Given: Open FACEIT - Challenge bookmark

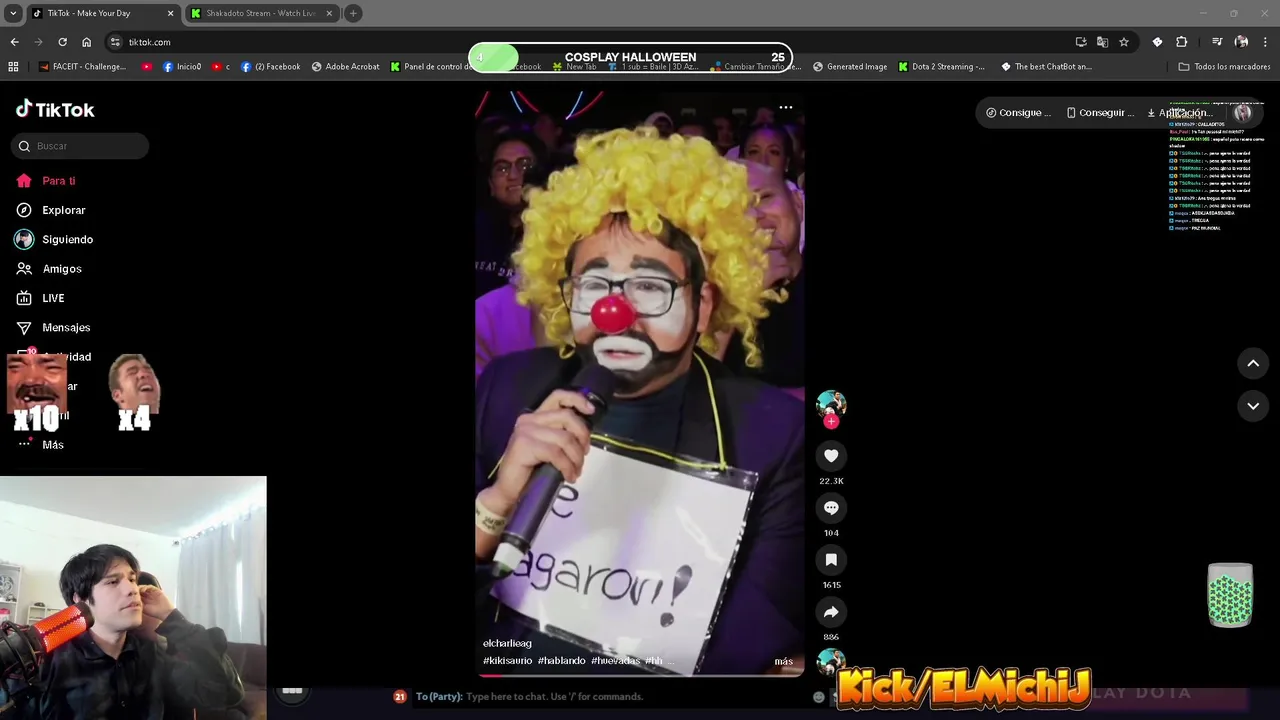Looking at the screenshot, I should [x=82, y=67].
